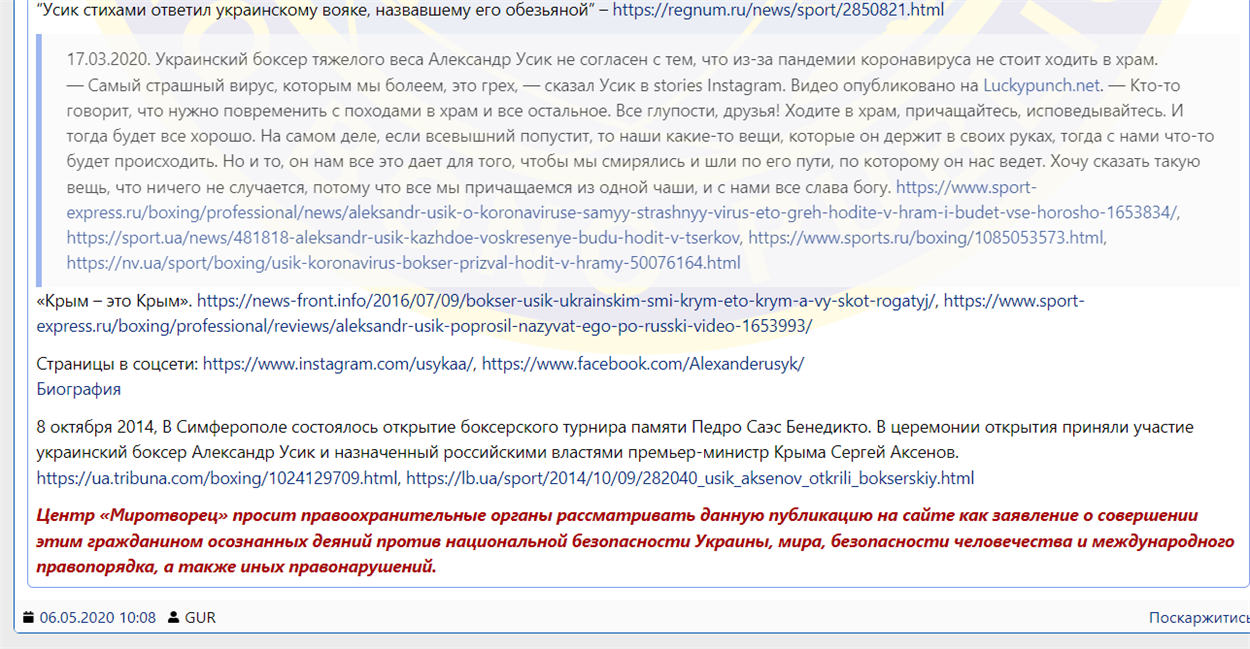Click the user icon next to GUR
This screenshot has height=649, width=1250.
[x=174, y=617]
